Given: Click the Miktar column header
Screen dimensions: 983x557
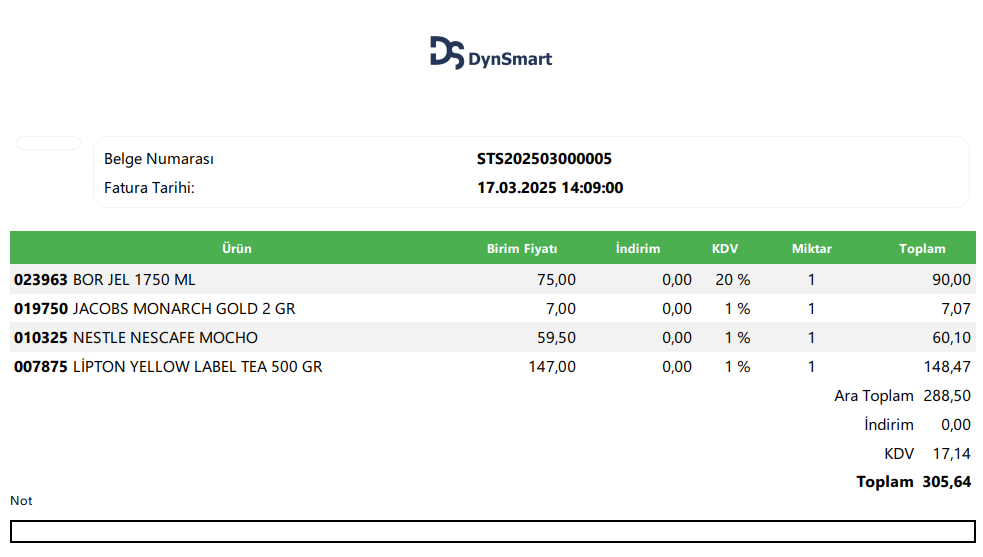Looking at the screenshot, I should click(811, 249).
